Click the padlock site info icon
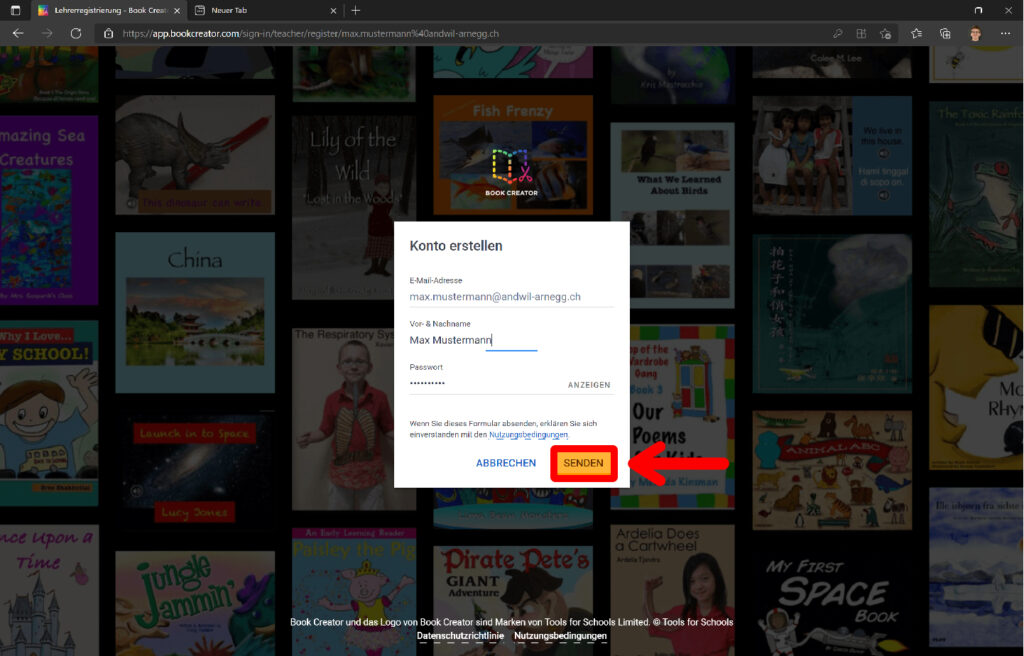The height and width of the screenshot is (656, 1024). (x=109, y=33)
